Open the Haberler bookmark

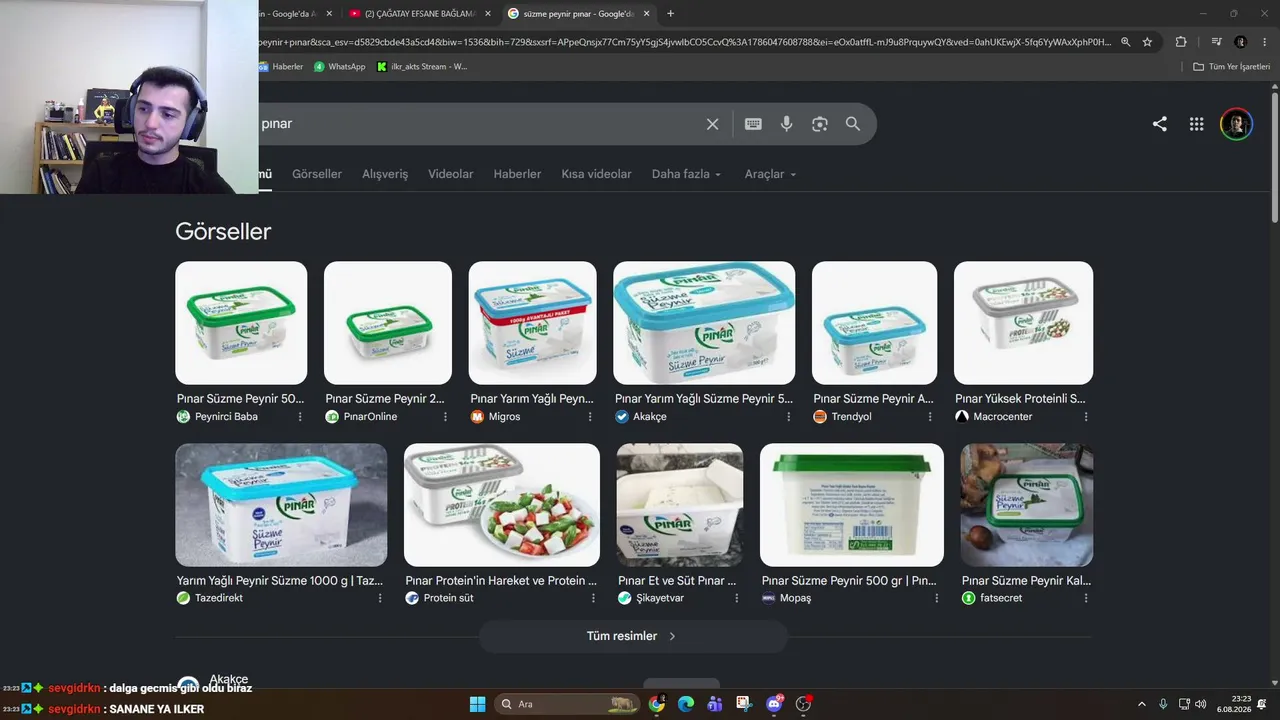point(280,66)
